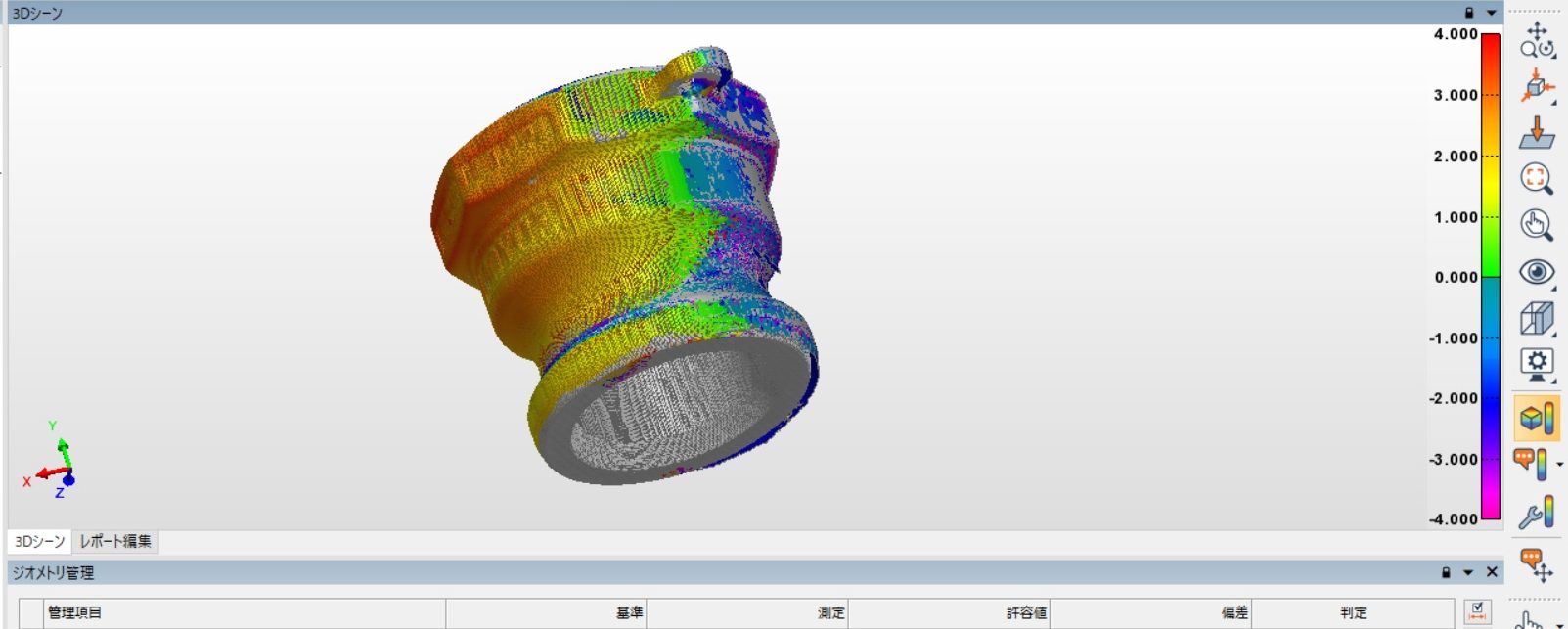1568x629 pixels.
Task: Open the color annotation dropdown arrow
Action: pos(1559,465)
